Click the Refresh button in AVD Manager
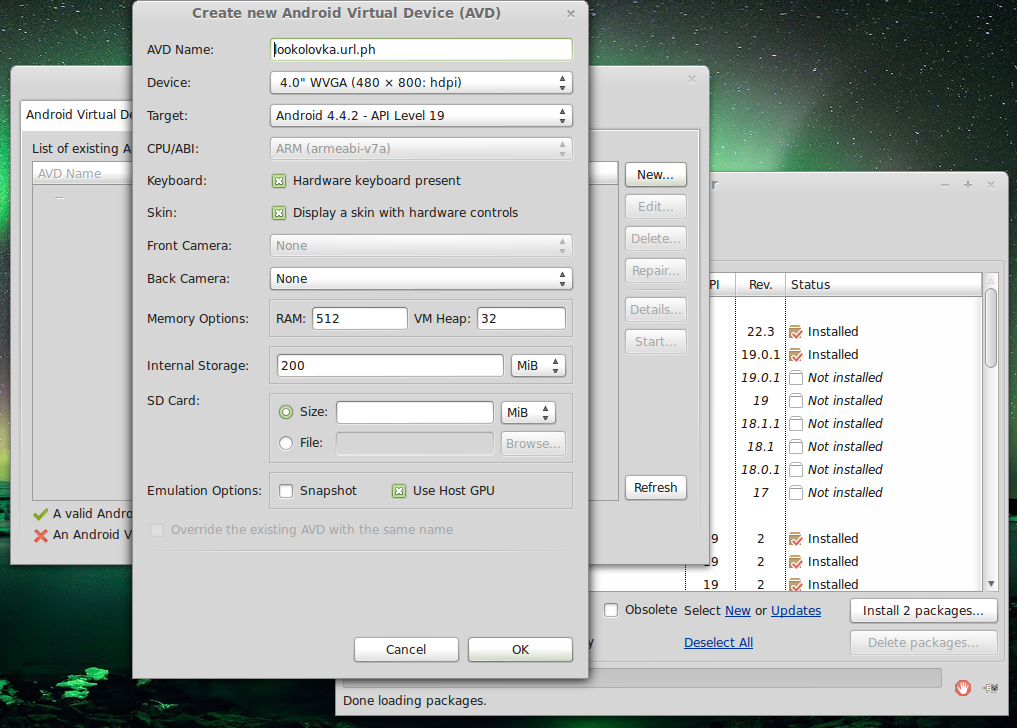1017x728 pixels. pos(655,488)
